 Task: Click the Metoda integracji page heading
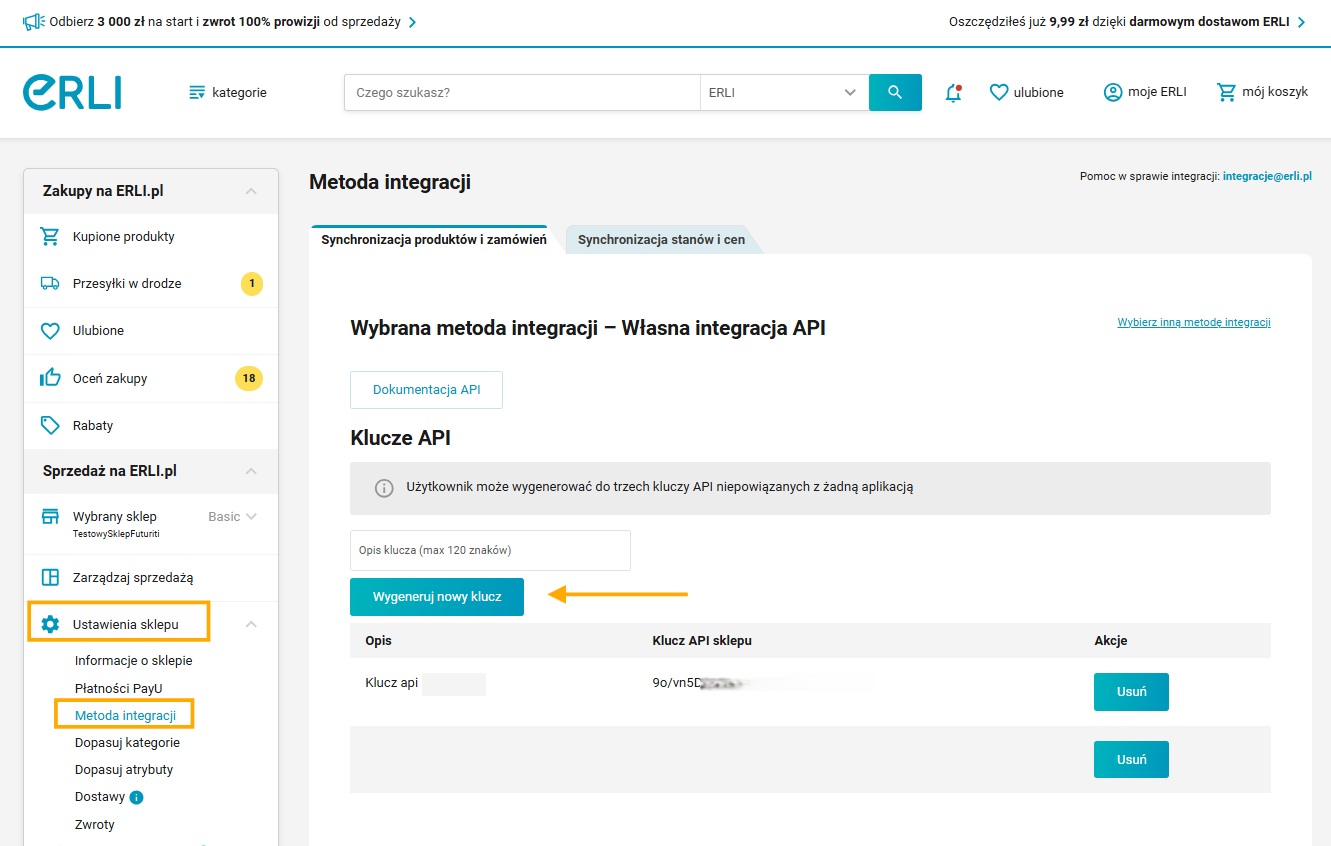[x=390, y=182]
